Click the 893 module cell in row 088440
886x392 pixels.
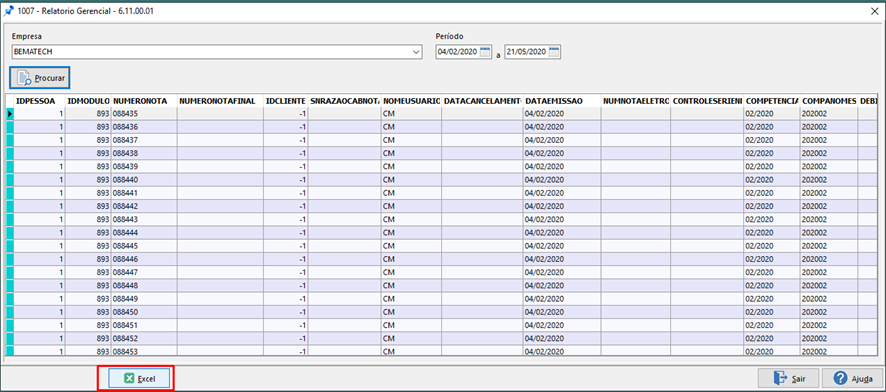[88, 179]
